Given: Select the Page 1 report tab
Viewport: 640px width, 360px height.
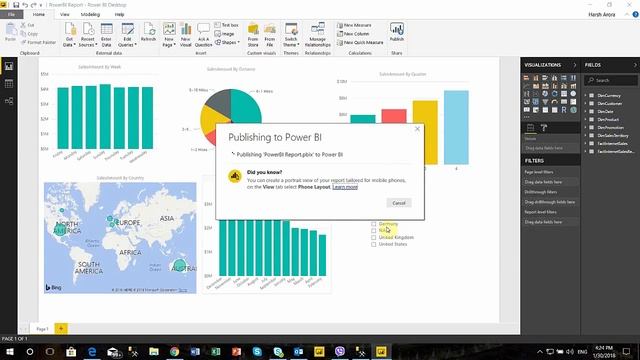Looking at the screenshot, I should pyautogui.click(x=42, y=329).
